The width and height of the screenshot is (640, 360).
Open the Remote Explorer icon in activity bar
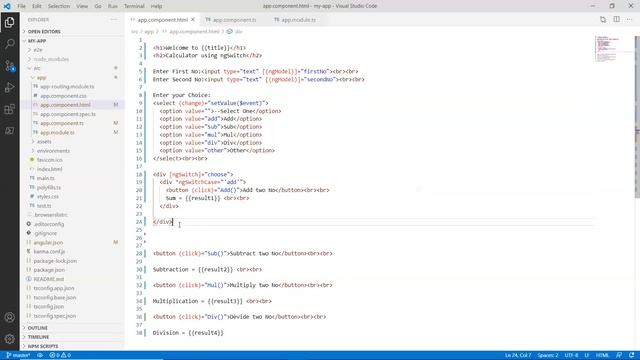(9, 131)
